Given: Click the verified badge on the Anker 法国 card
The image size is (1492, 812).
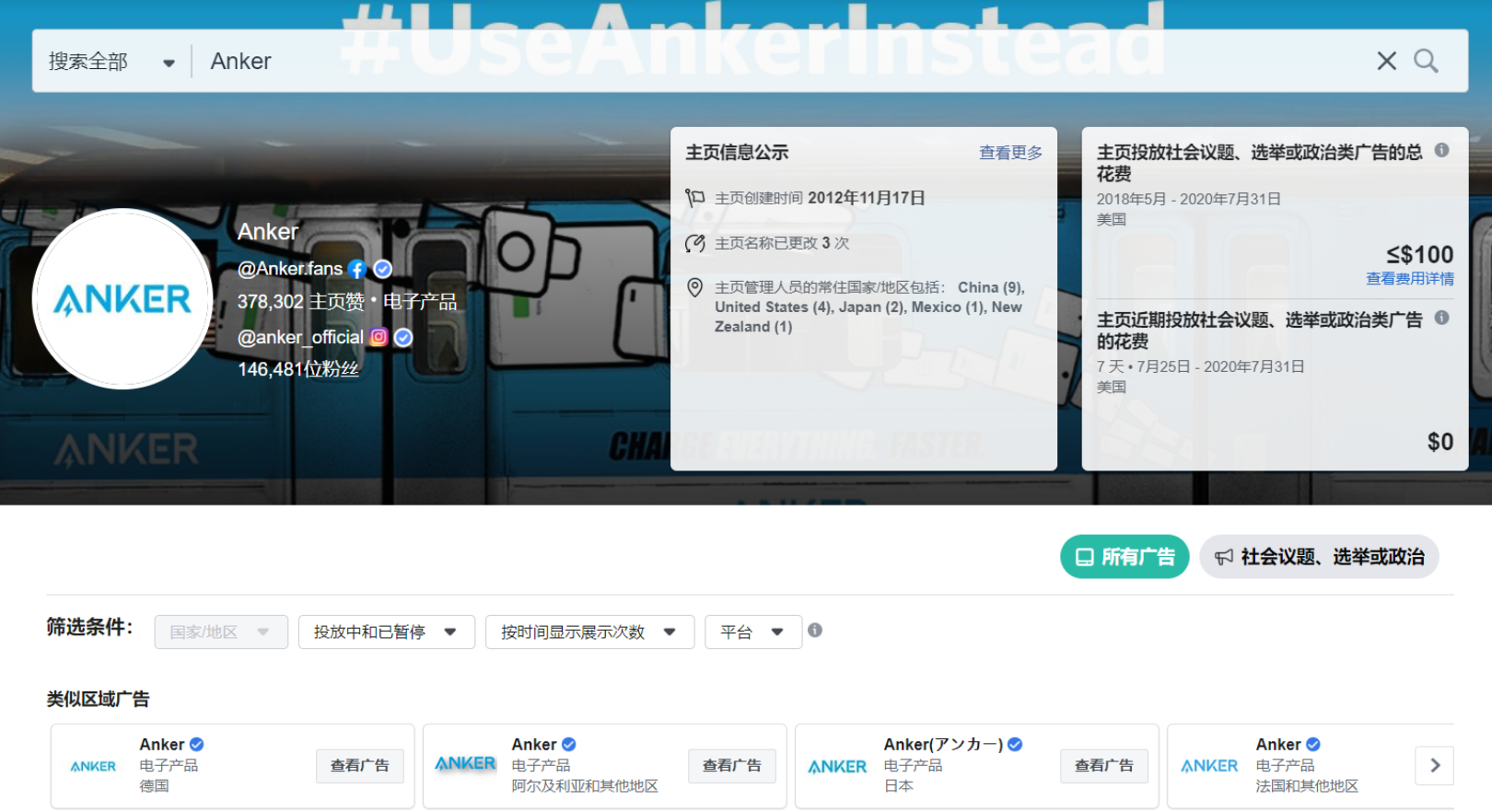Looking at the screenshot, I should tap(1313, 744).
